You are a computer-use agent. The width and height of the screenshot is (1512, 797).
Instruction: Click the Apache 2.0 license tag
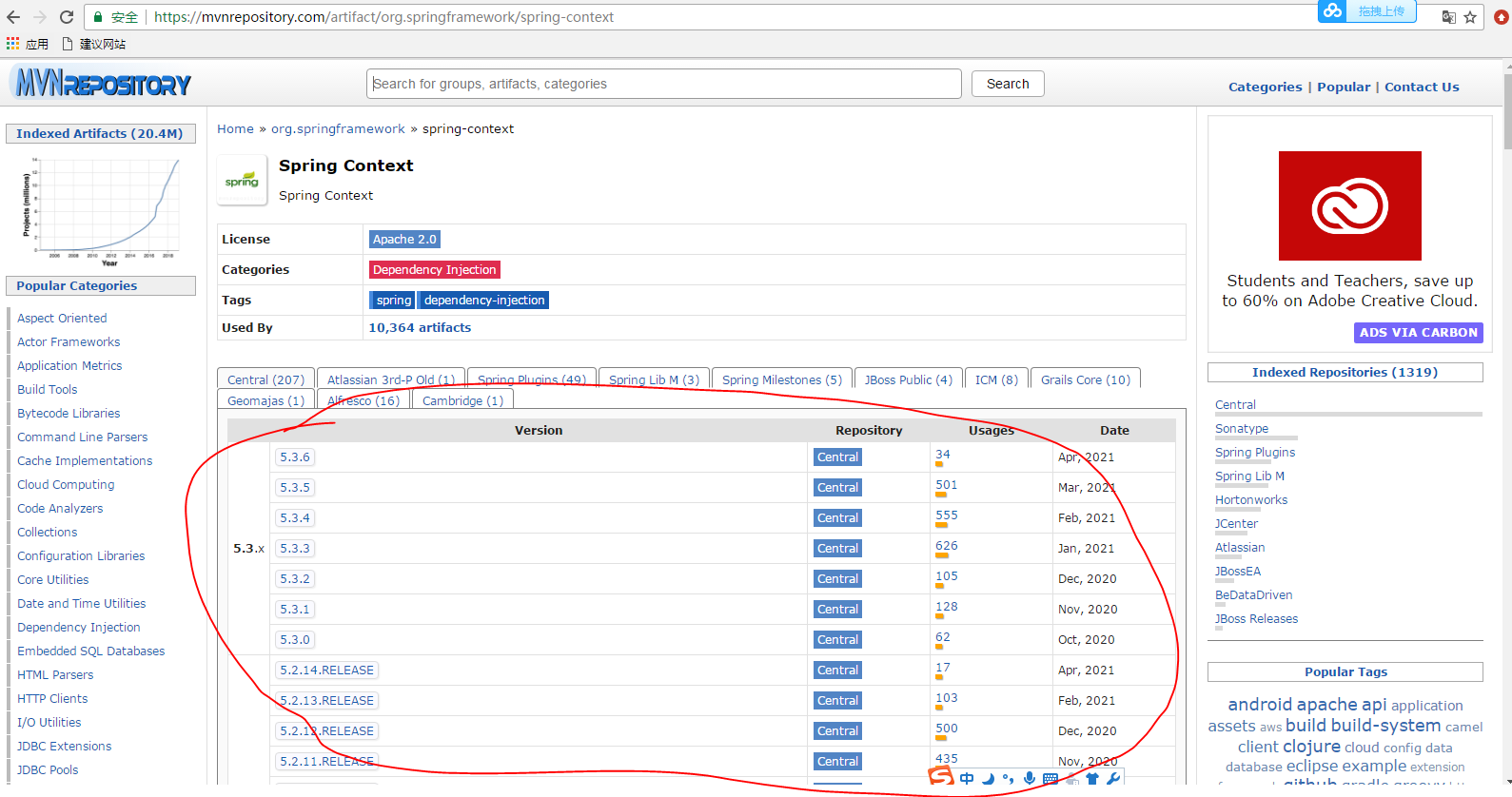[404, 240]
